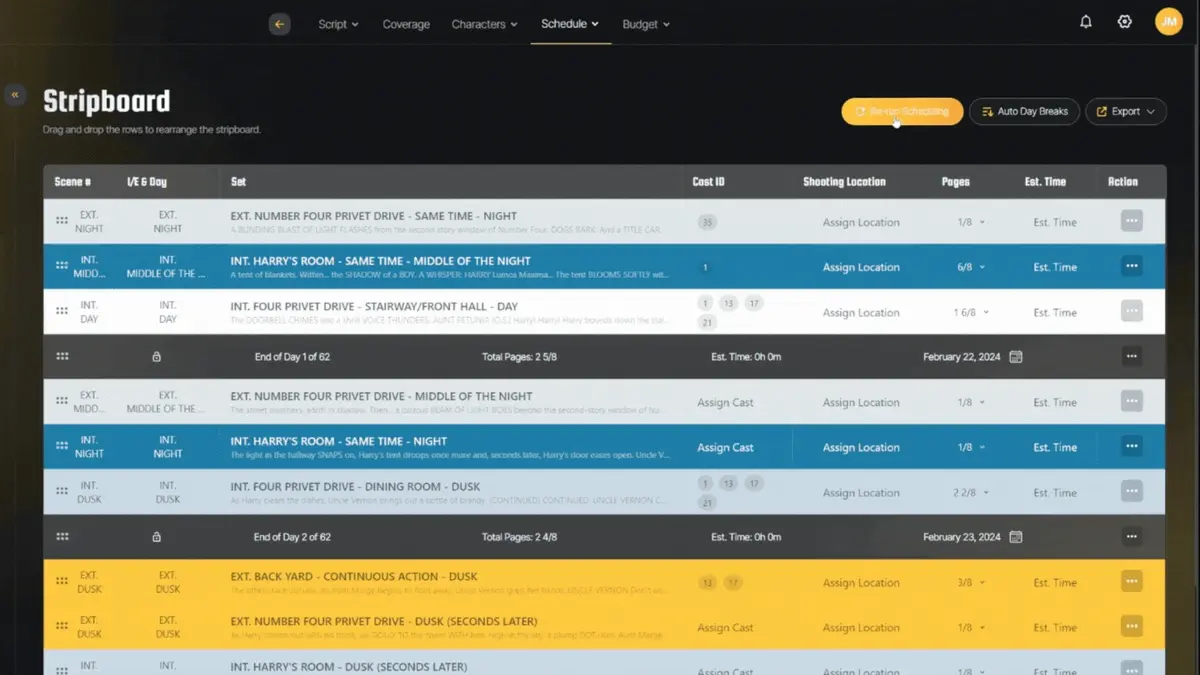Open the settings gear icon
1200x675 pixels.
pyautogui.click(x=1125, y=22)
